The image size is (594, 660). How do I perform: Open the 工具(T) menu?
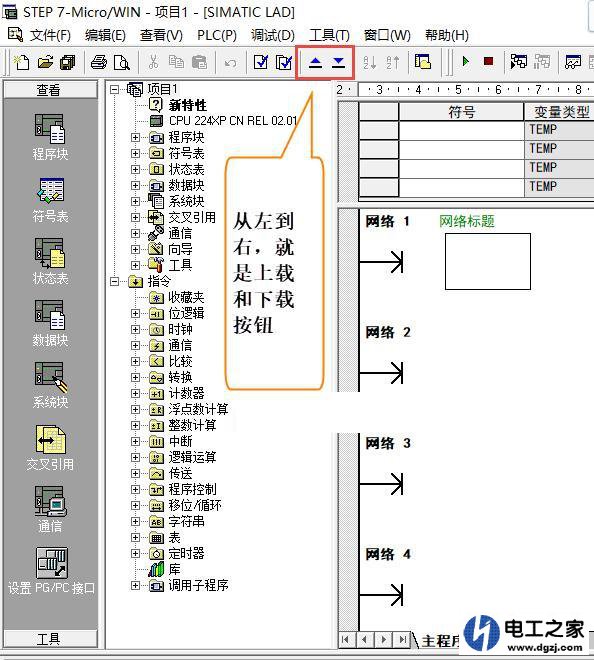[x=329, y=35]
